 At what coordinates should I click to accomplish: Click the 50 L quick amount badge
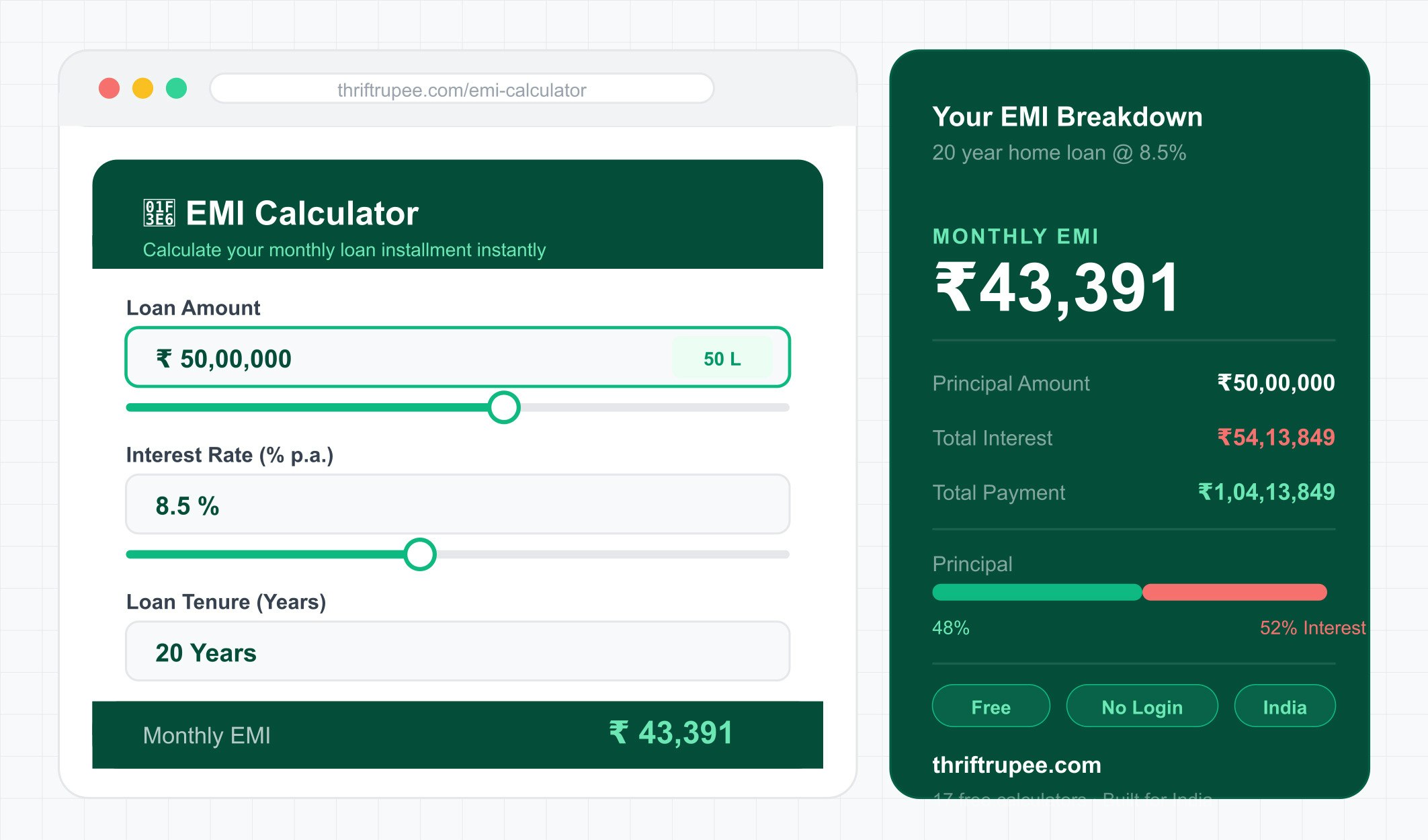723,358
